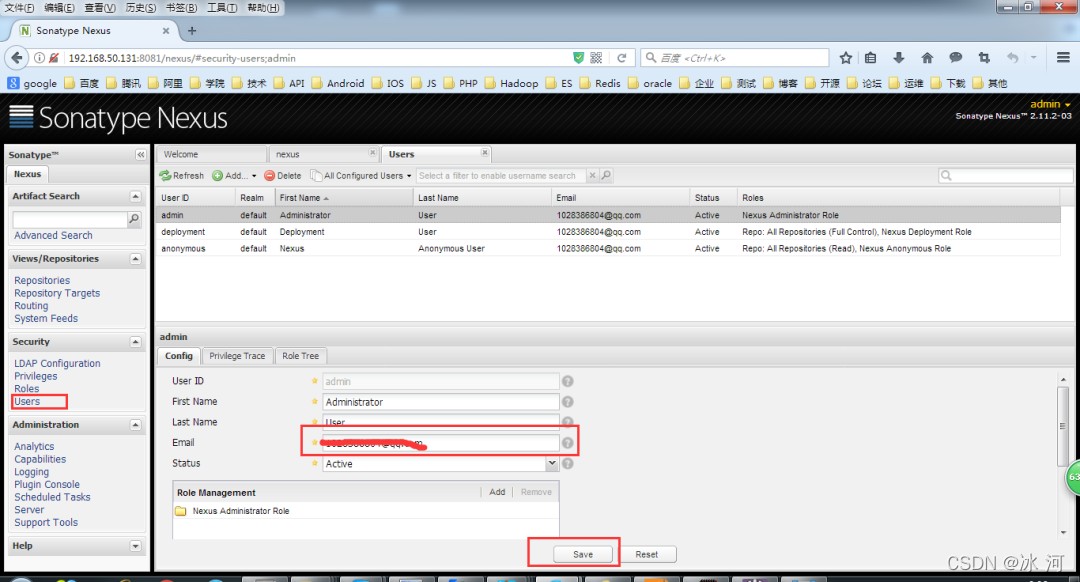
Task: Open the Privilege Trace tab
Action: tap(237, 356)
